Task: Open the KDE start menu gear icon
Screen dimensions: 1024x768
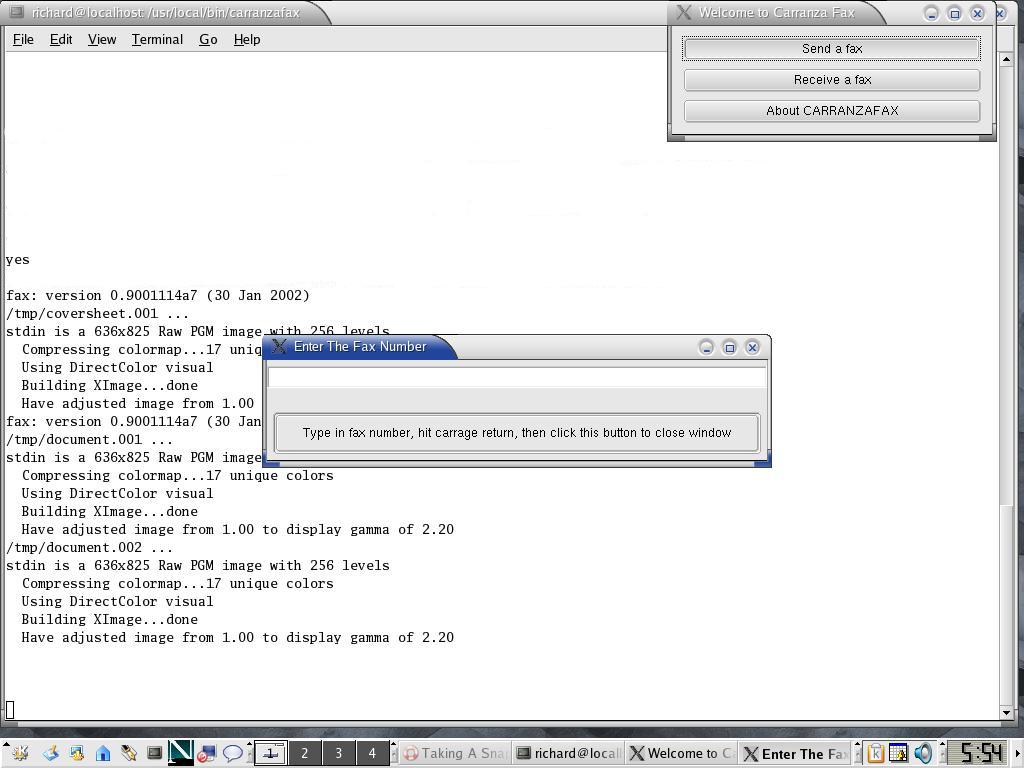Action: point(20,753)
